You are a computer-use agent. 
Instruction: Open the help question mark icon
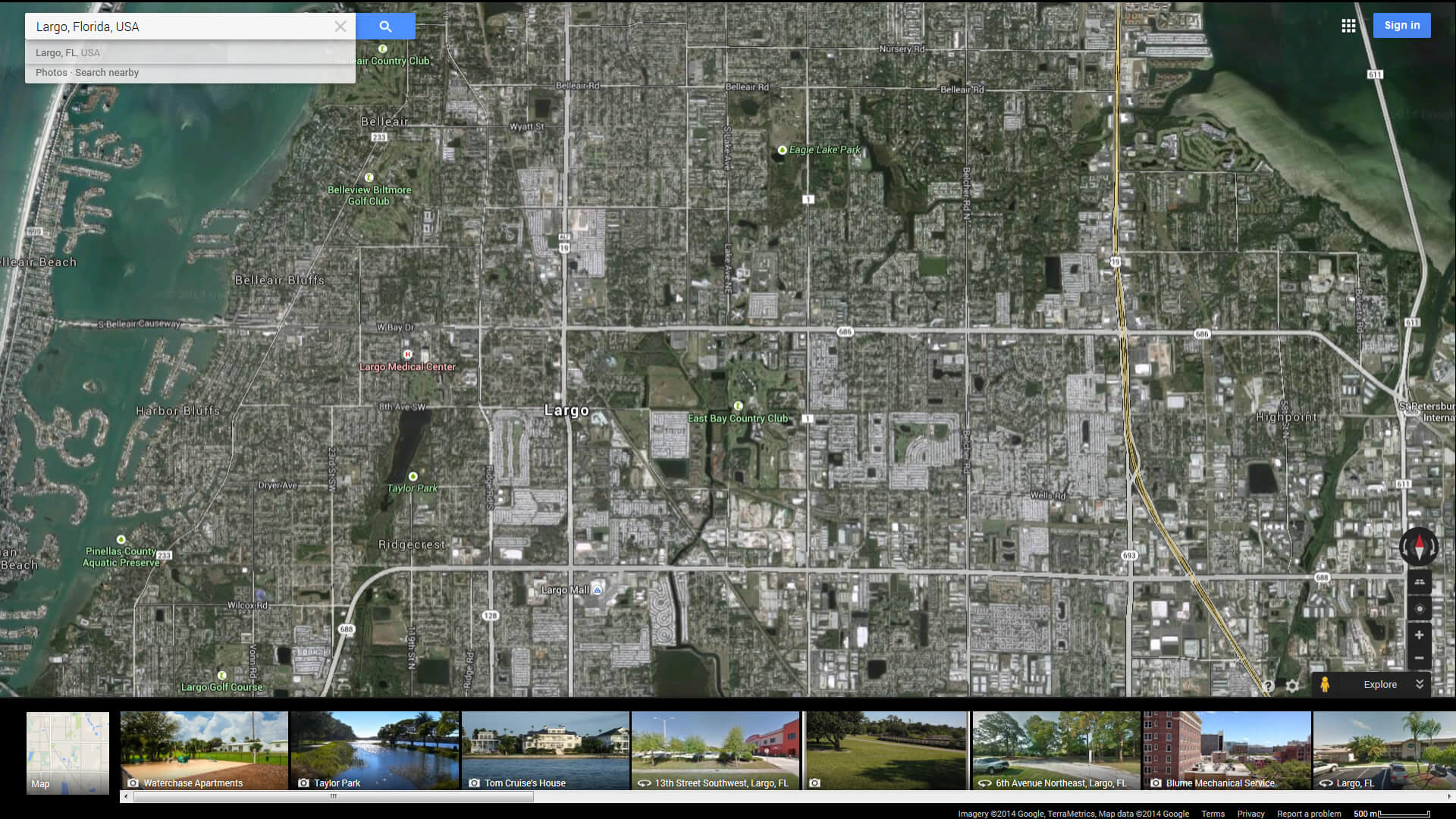[x=1268, y=686]
